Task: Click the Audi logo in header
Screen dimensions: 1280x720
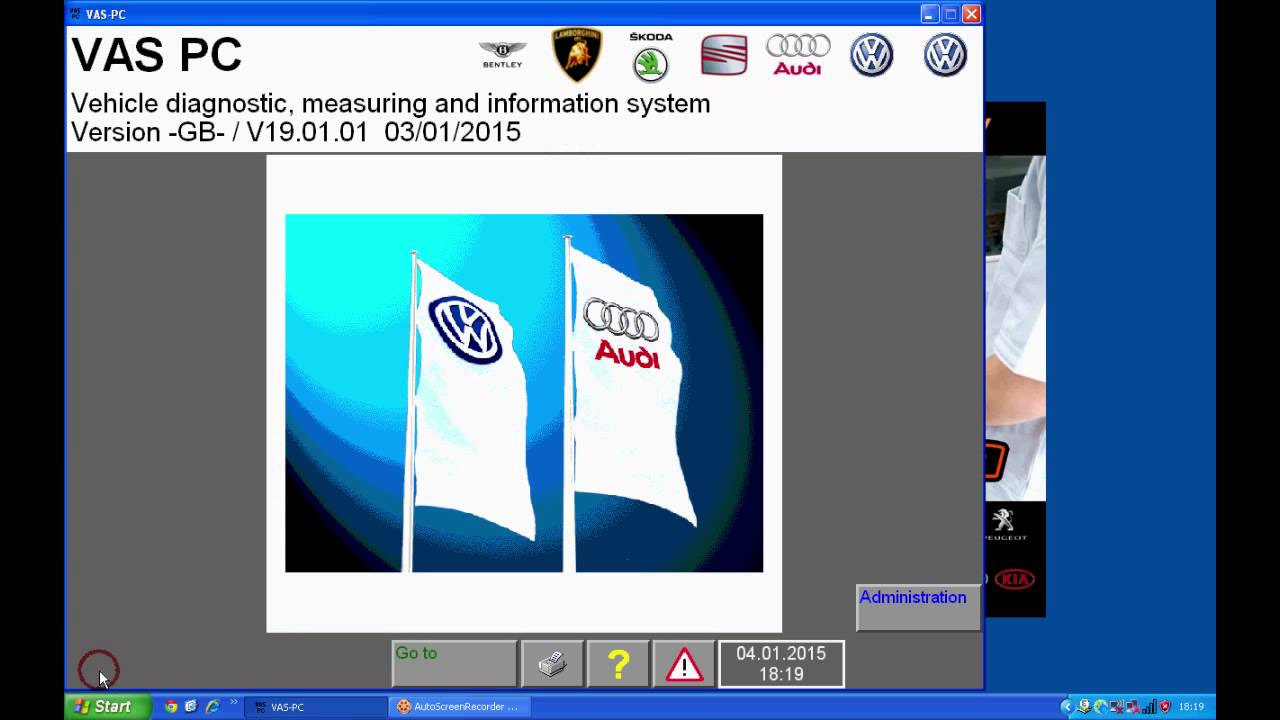Action: pyautogui.click(x=798, y=55)
